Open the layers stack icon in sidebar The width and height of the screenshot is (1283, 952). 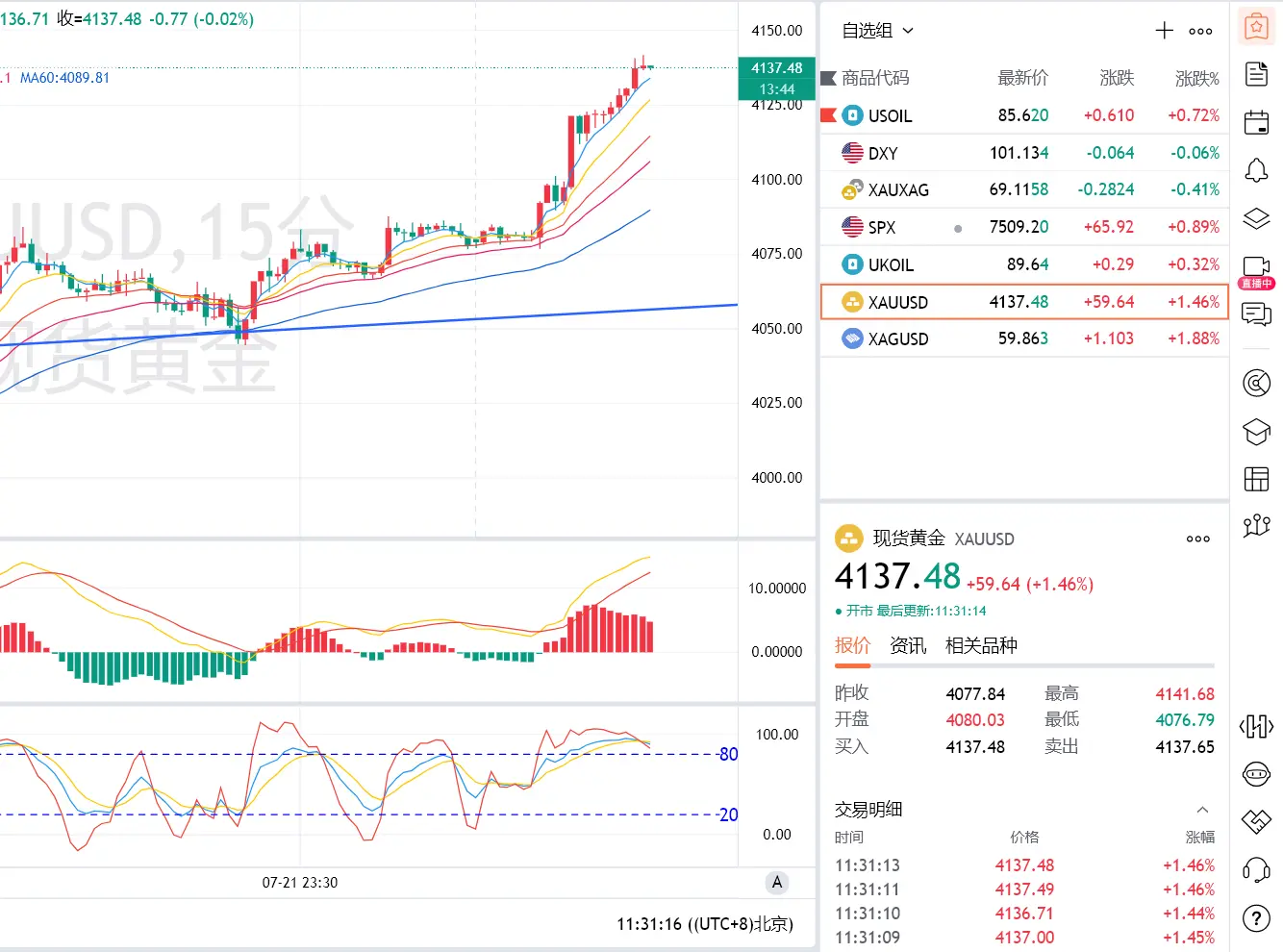1256,218
